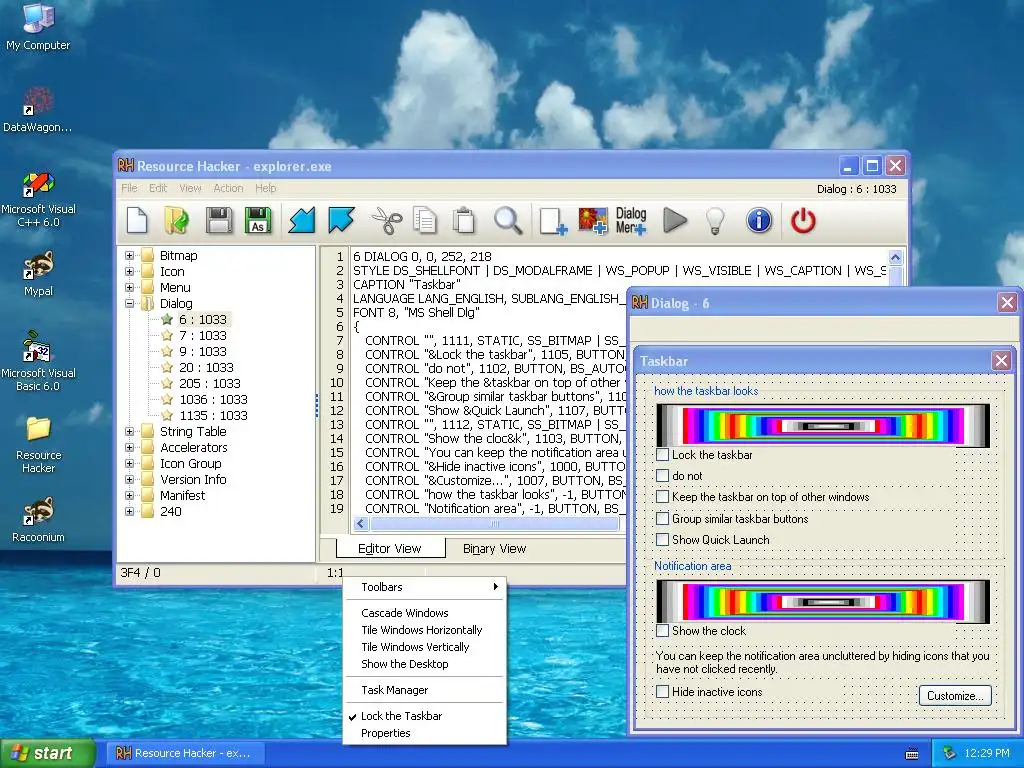Exit with the red power icon

[x=803, y=220]
